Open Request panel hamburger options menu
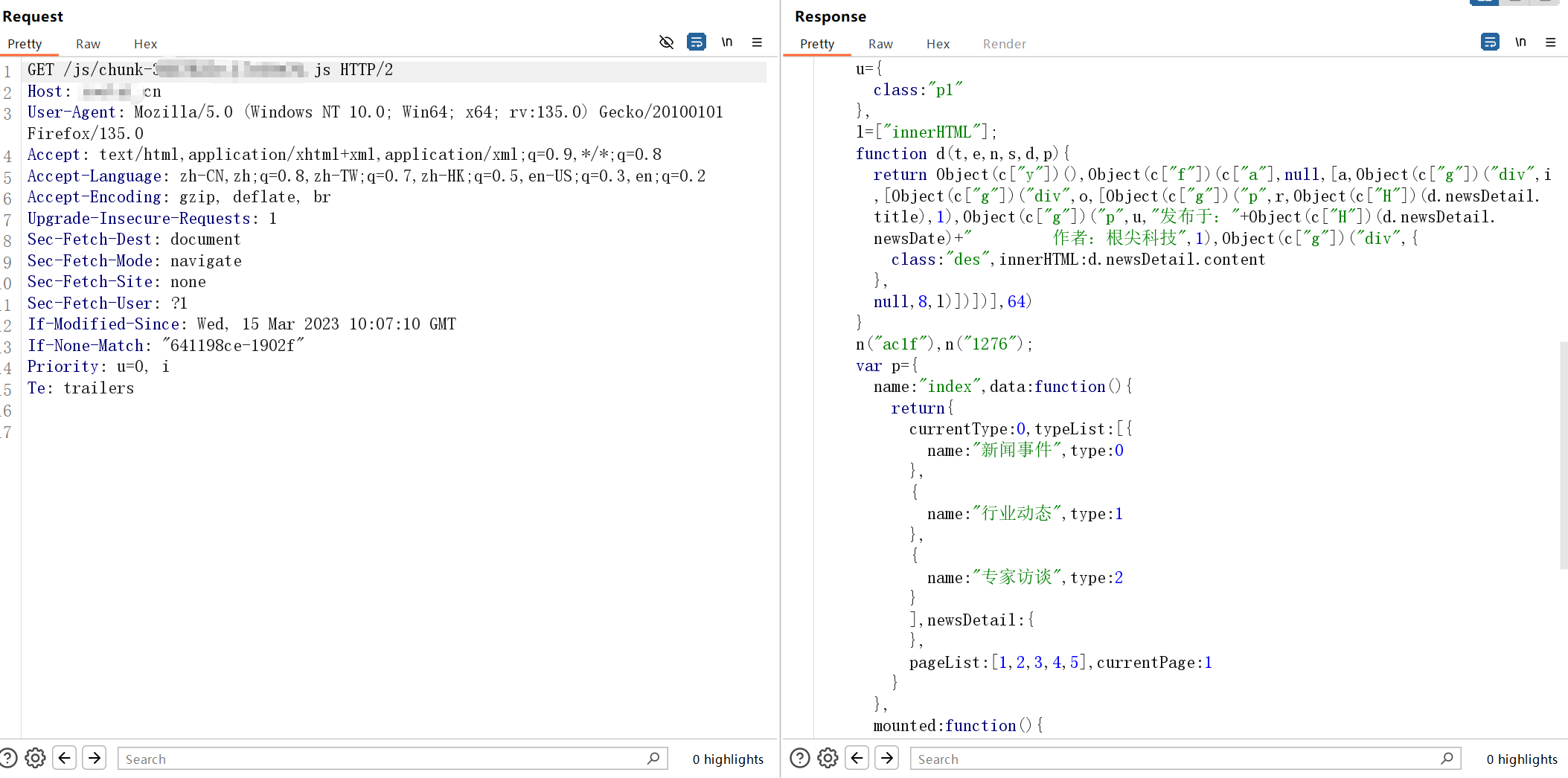Viewport: 1568px width, 778px height. click(757, 42)
